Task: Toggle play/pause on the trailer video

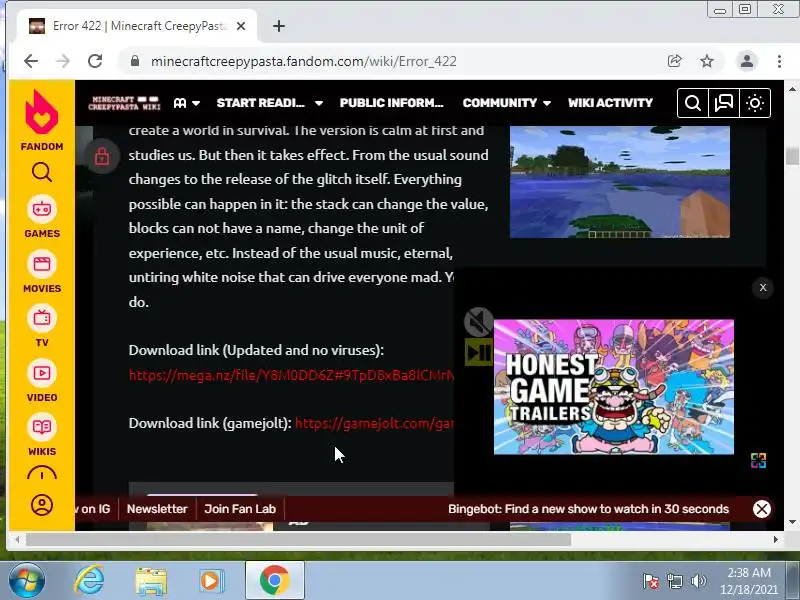Action: [x=479, y=353]
